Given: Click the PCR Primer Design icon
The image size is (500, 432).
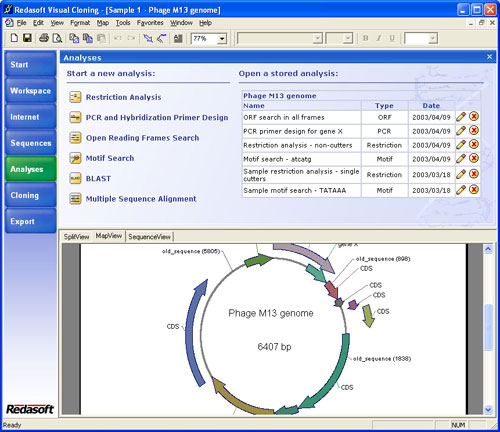Looking at the screenshot, I should [x=75, y=117].
